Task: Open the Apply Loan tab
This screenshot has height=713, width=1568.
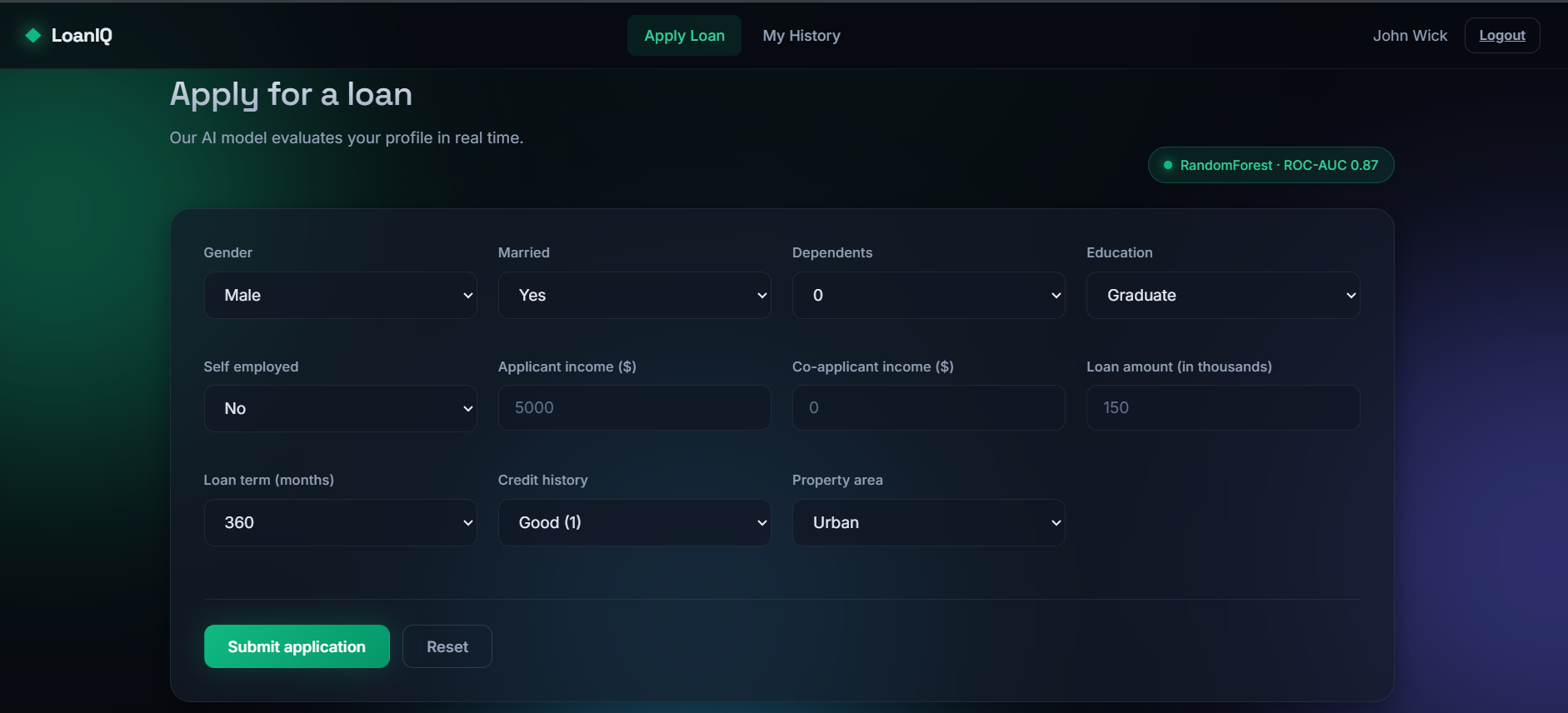Action: pos(684,36)
